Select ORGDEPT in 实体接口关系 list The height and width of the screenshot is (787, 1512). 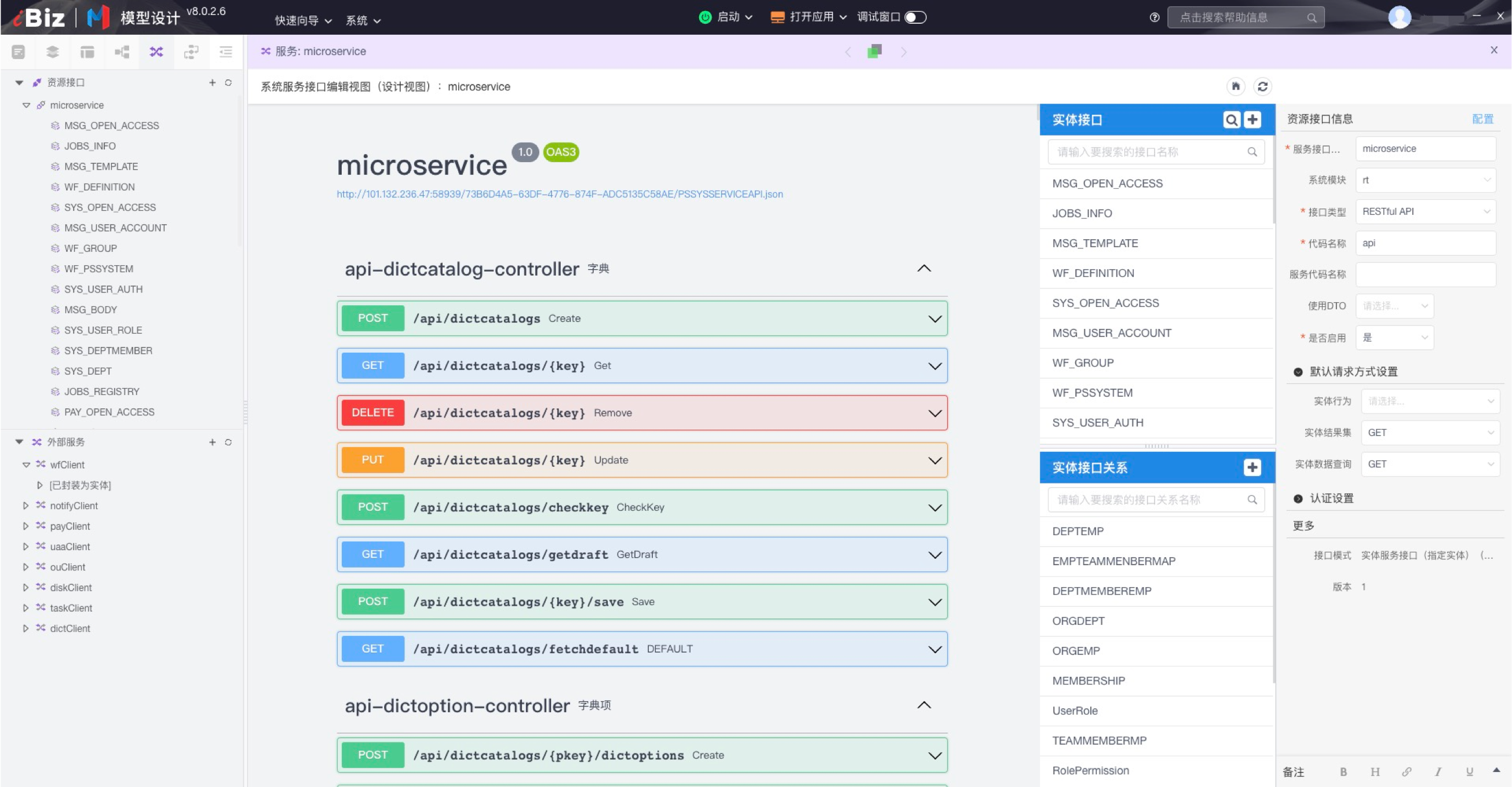1156,621
